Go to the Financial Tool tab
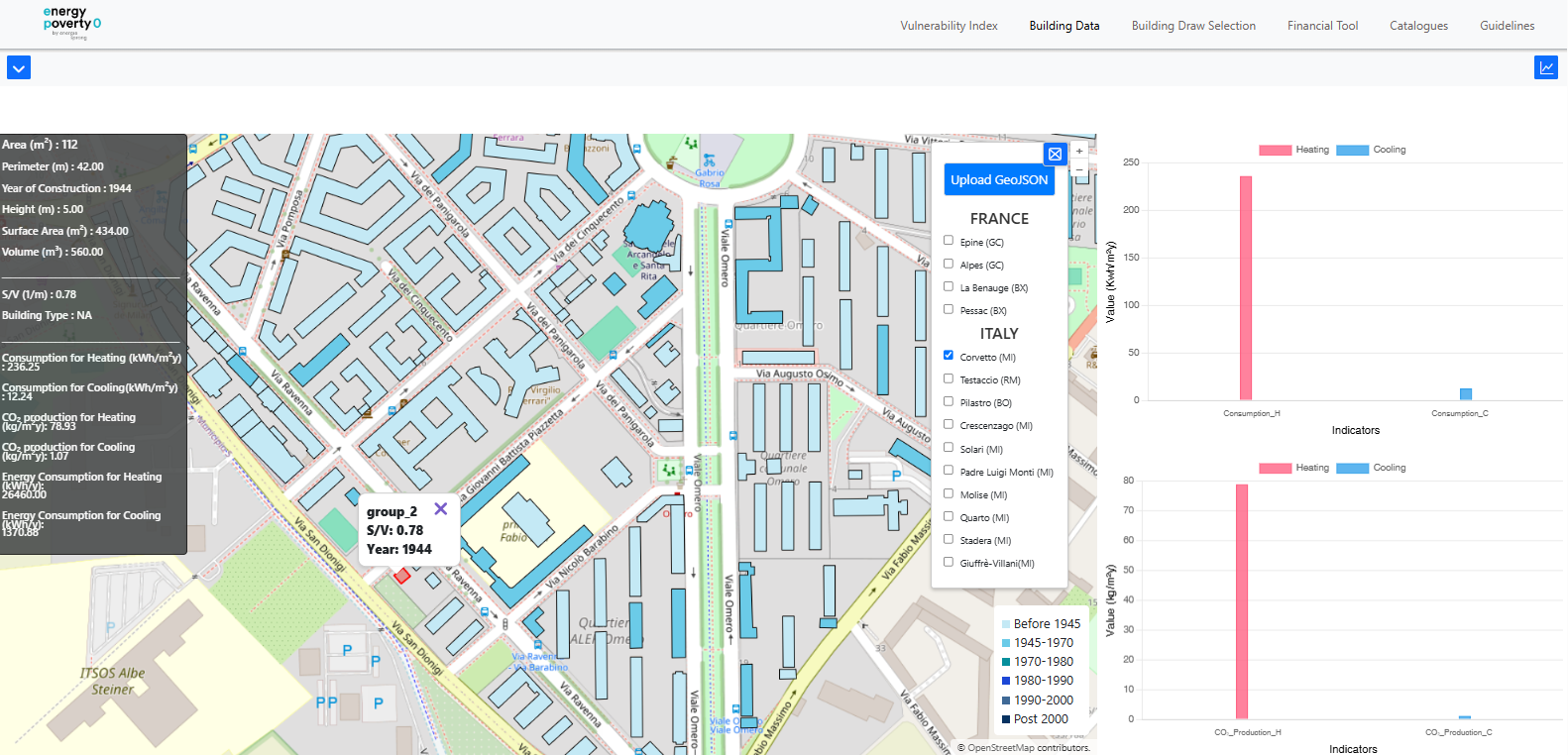The height and width of the screenshot is (755, 1568). [1322, 26]
